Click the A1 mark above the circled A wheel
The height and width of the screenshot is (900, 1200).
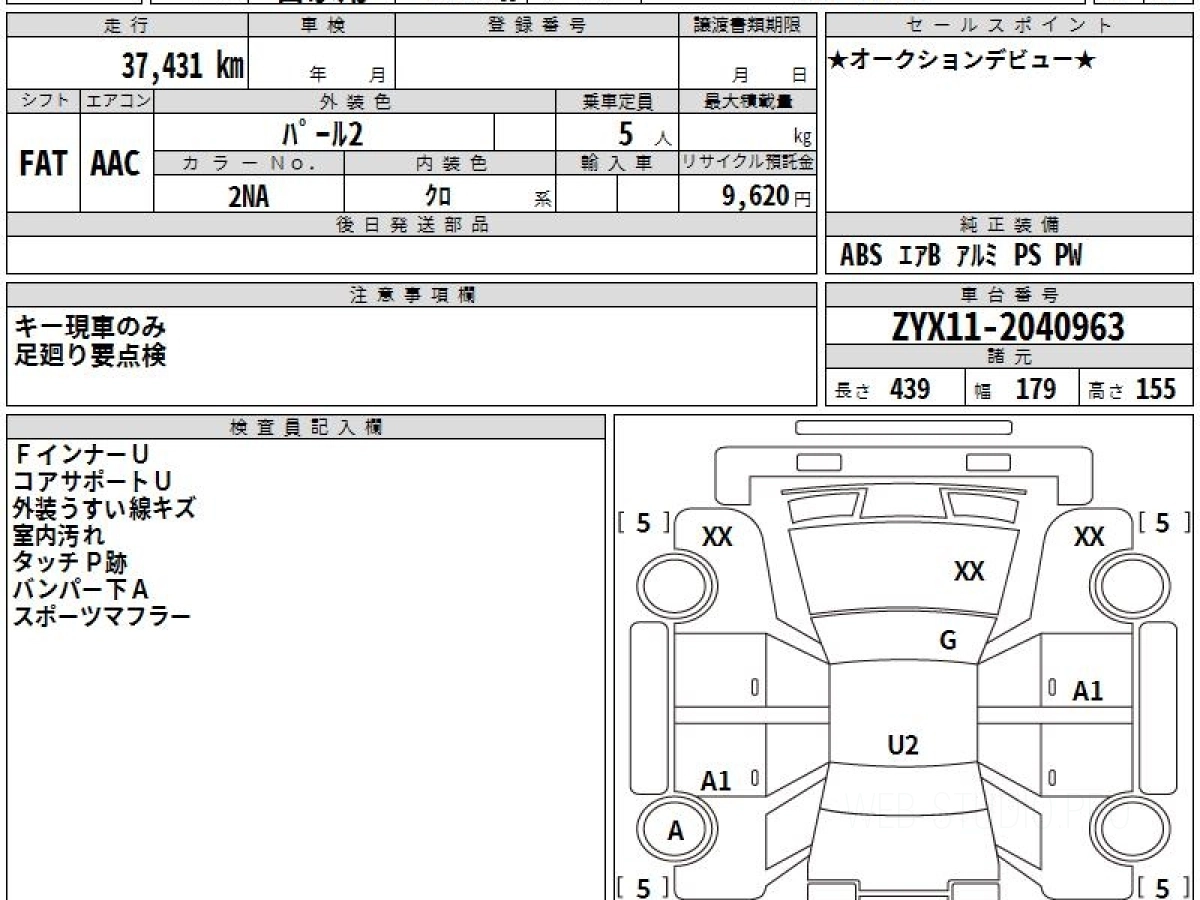[x=716, y=781]
